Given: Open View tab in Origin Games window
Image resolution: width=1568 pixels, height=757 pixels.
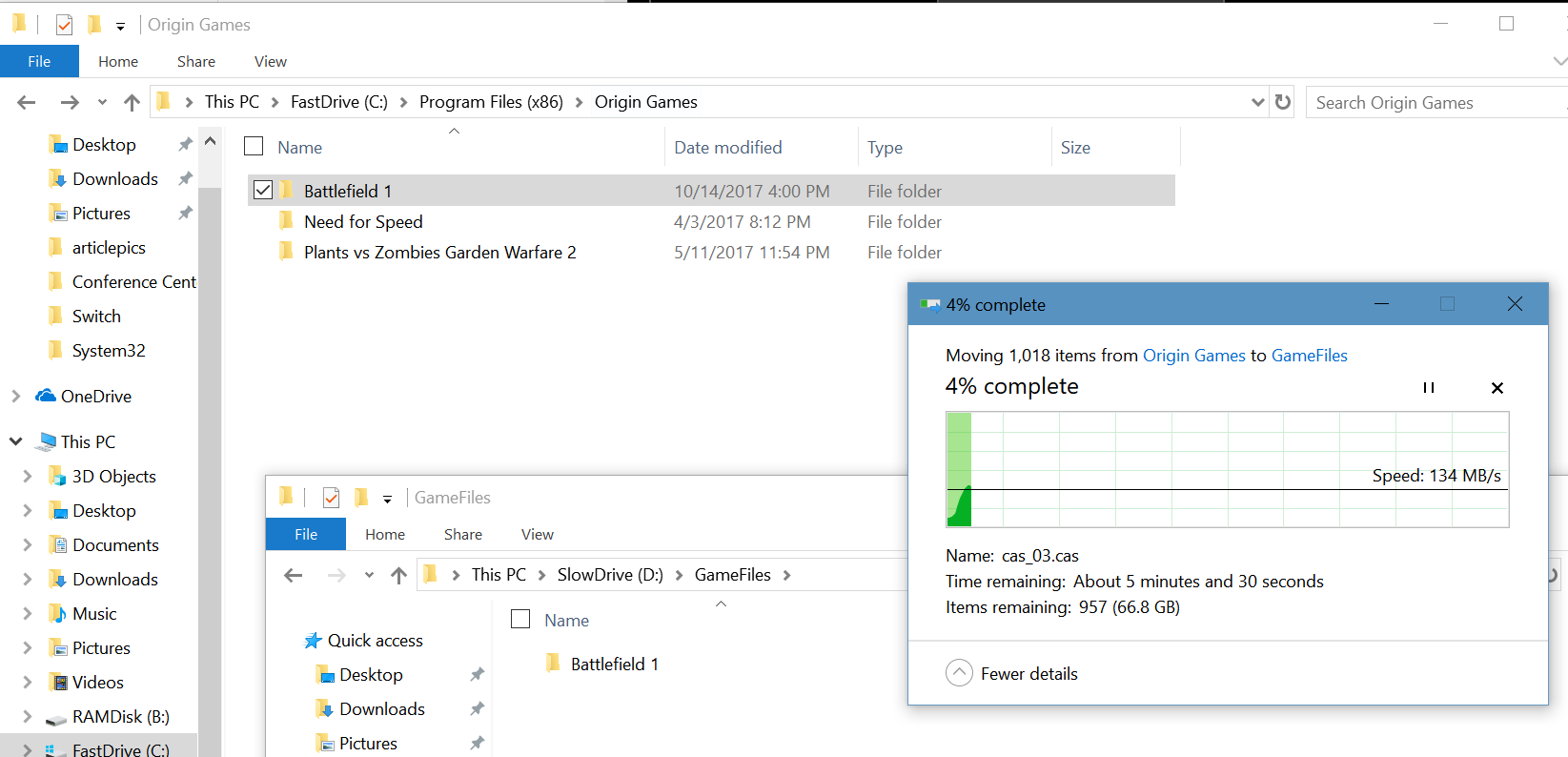Looking at the screenshot, I should coord(271,61).
